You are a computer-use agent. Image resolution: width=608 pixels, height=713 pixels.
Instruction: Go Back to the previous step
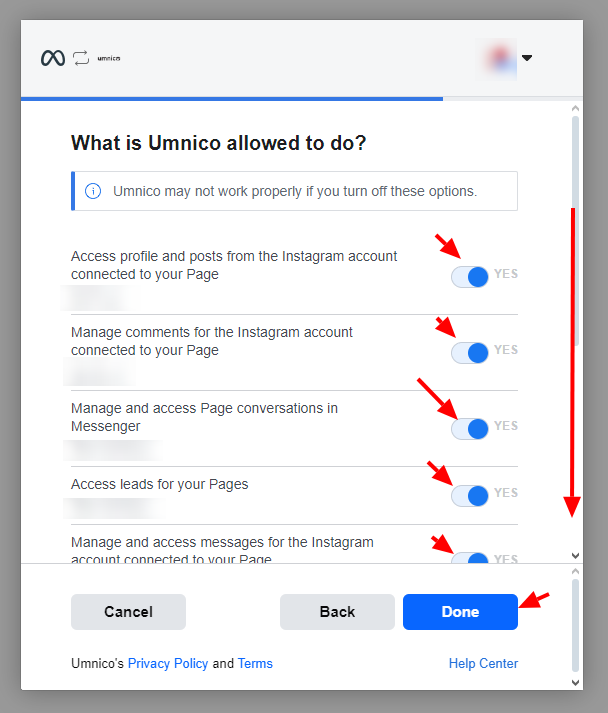pos(337,612)
